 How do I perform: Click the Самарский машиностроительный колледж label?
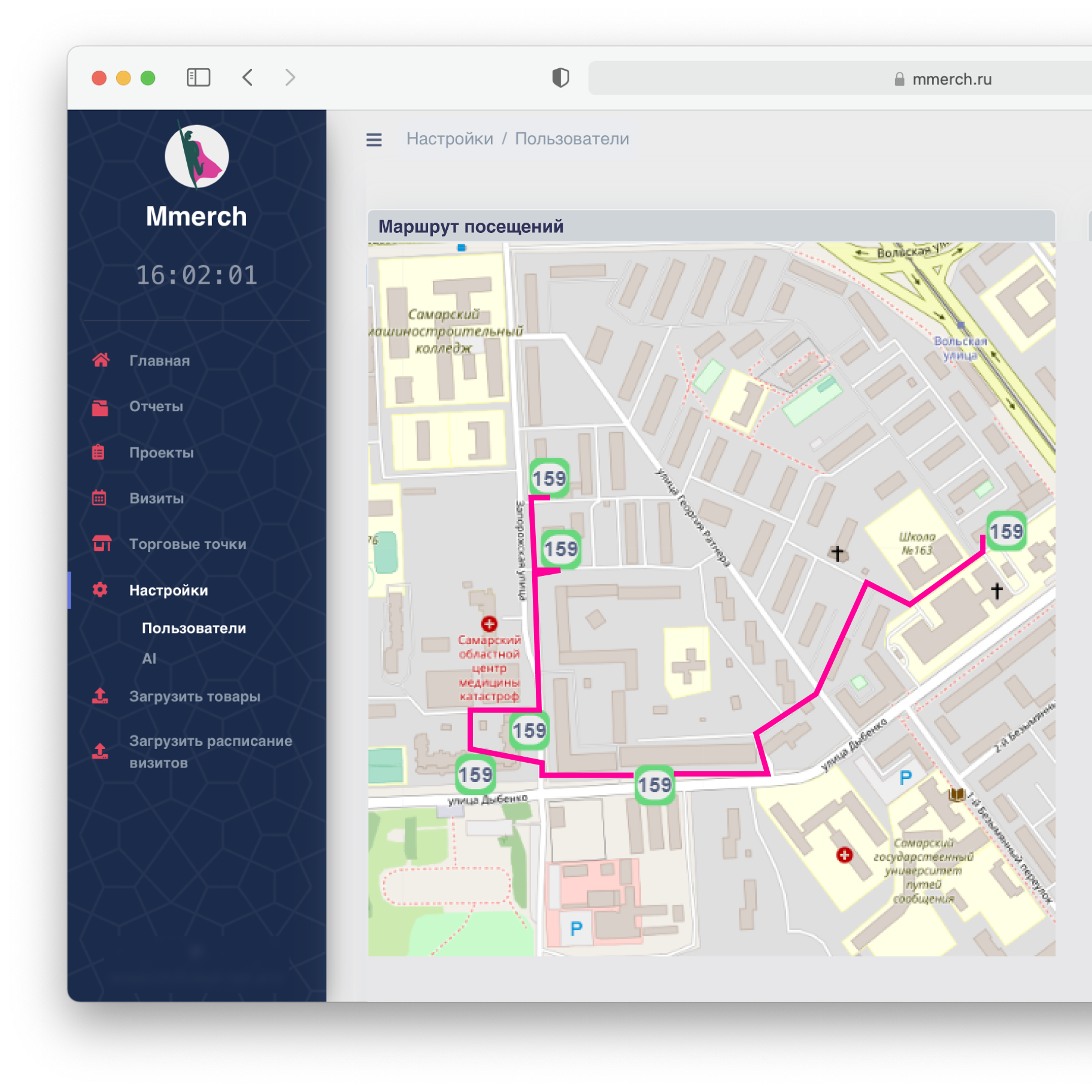click(x=445, y=331)
